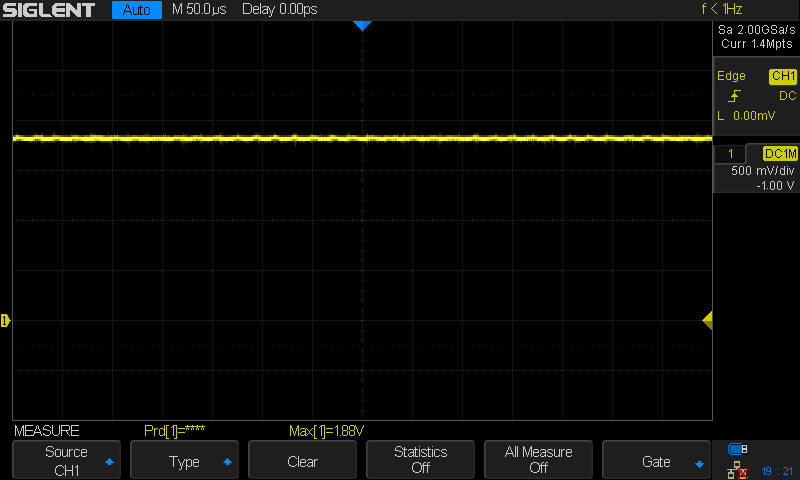Click the -1.00 V channel offset value
Viewport: 800px width, 480px height.
[775, 186]
